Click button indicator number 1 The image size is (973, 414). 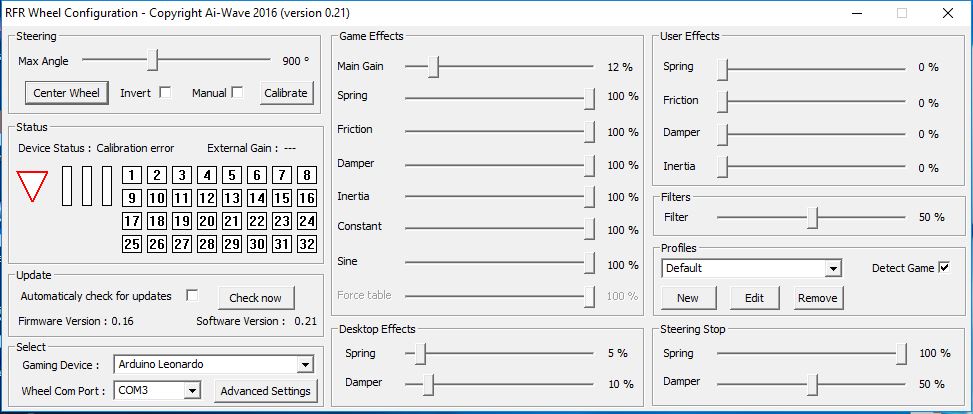pos(132,176)
